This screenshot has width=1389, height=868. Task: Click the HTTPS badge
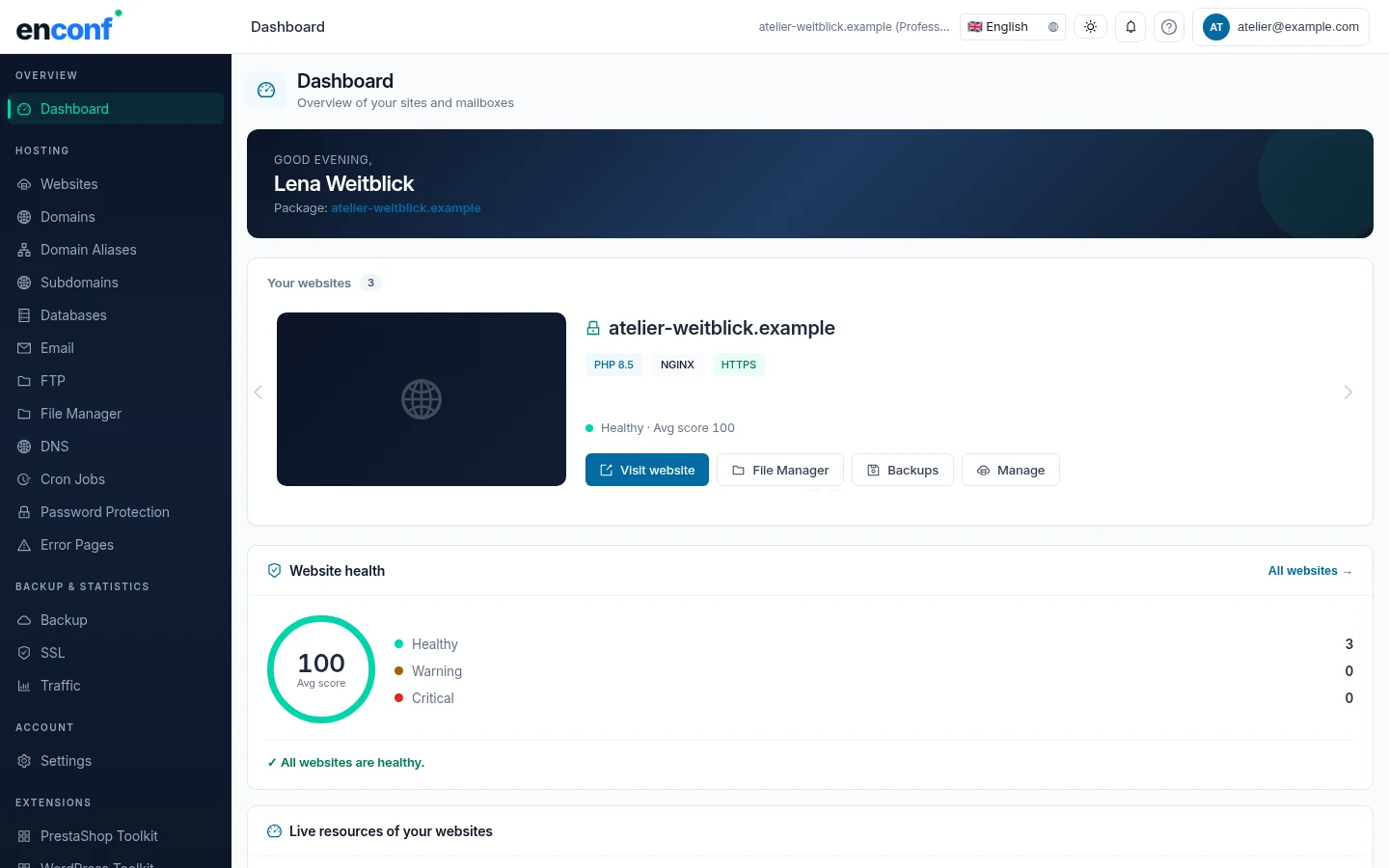point(739,365)
